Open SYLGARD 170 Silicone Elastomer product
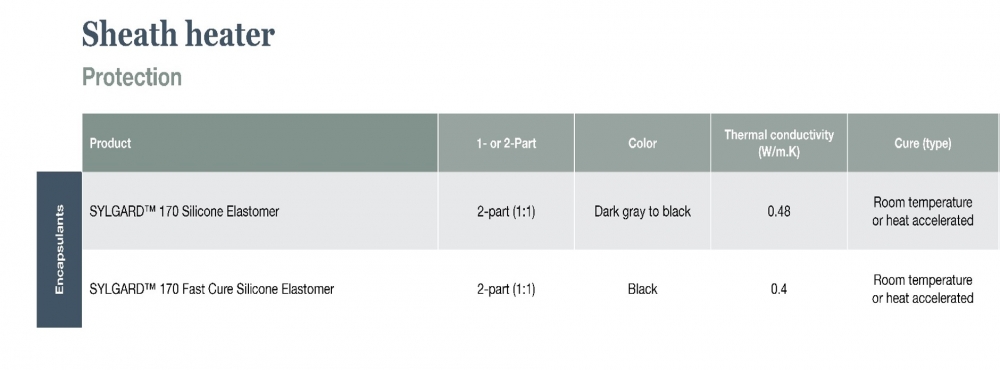This screenshot has width=1000, height=370. coord(184,211)
